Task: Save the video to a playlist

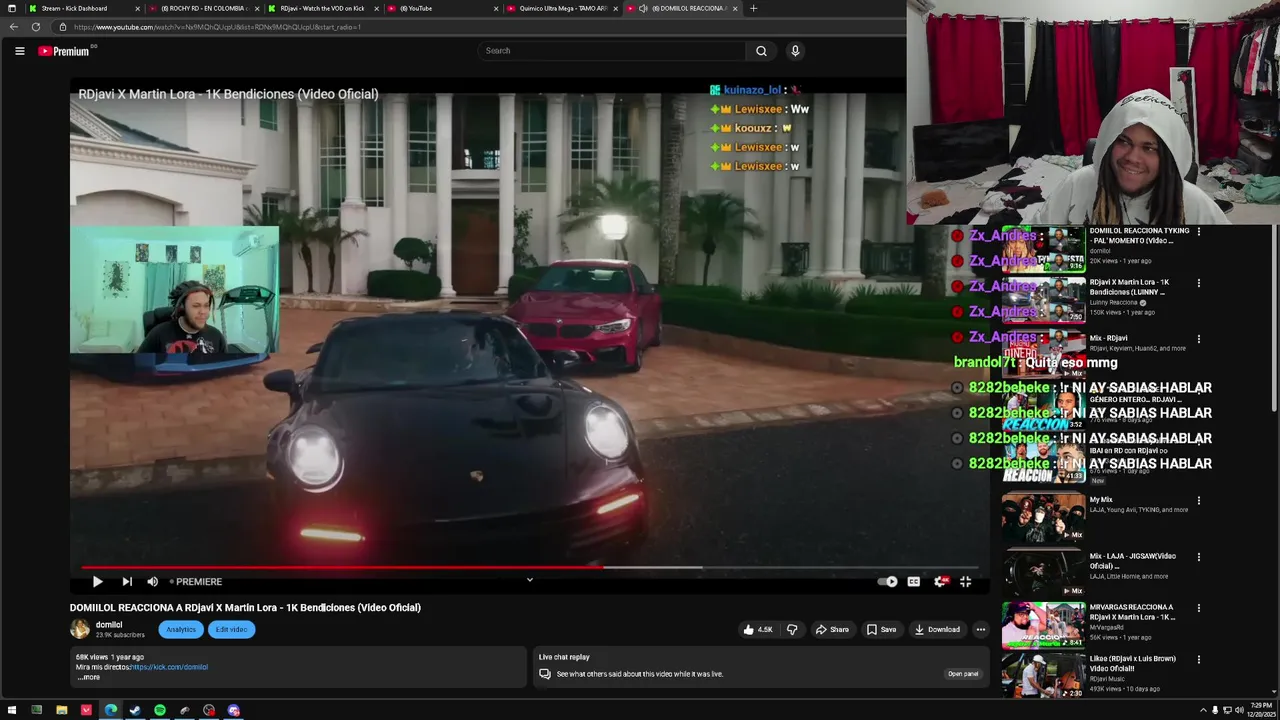Action: (x=881, y=629)
